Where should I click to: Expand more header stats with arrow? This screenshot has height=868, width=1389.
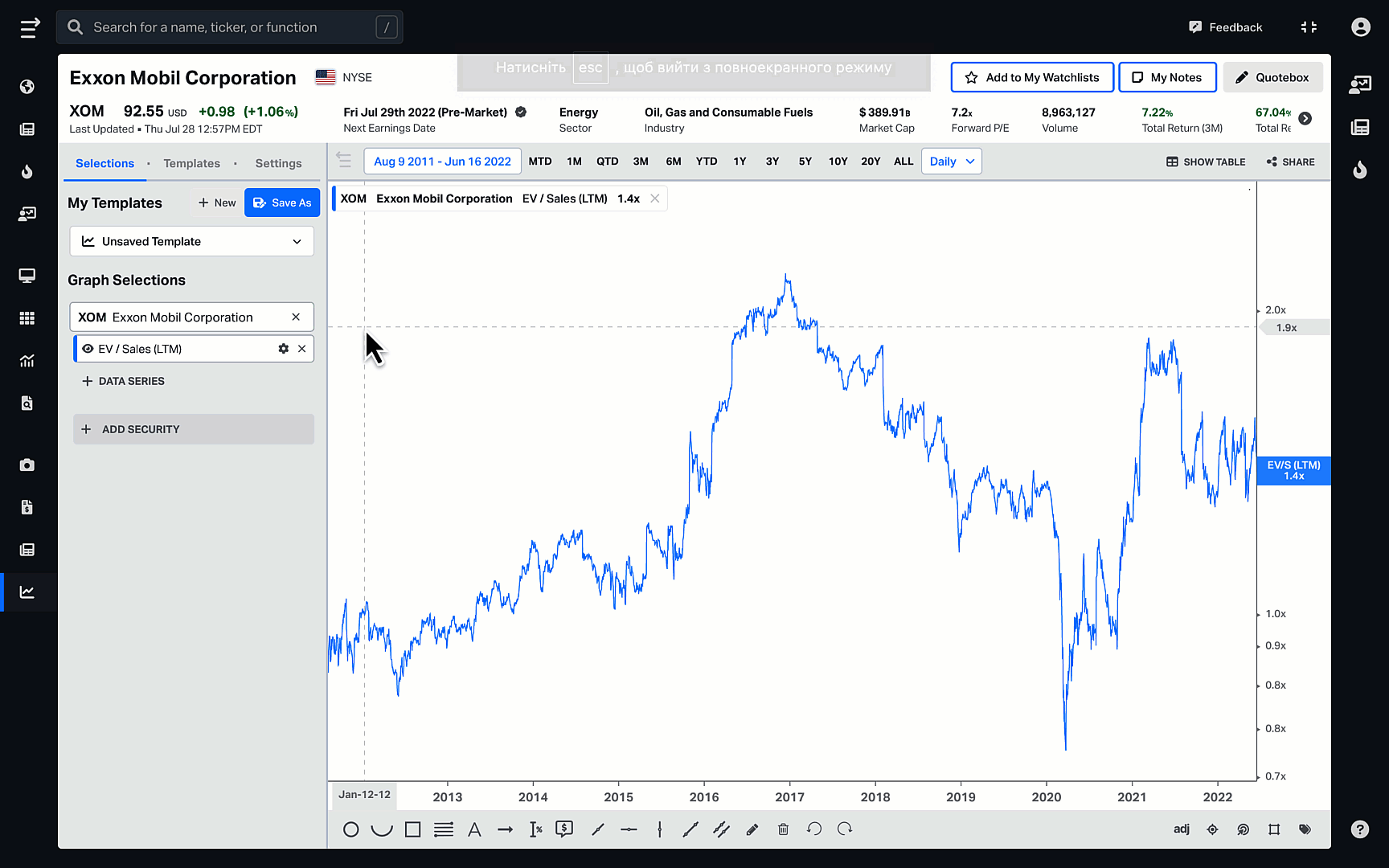tap(1305, 118)
